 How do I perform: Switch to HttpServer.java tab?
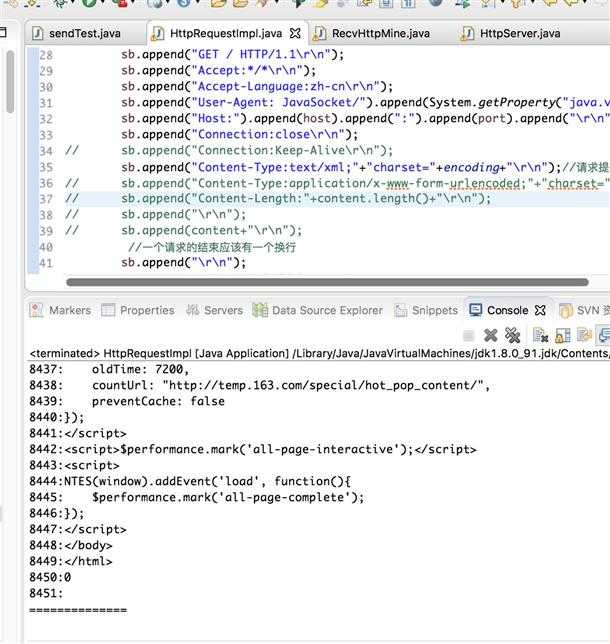(511, 33)
